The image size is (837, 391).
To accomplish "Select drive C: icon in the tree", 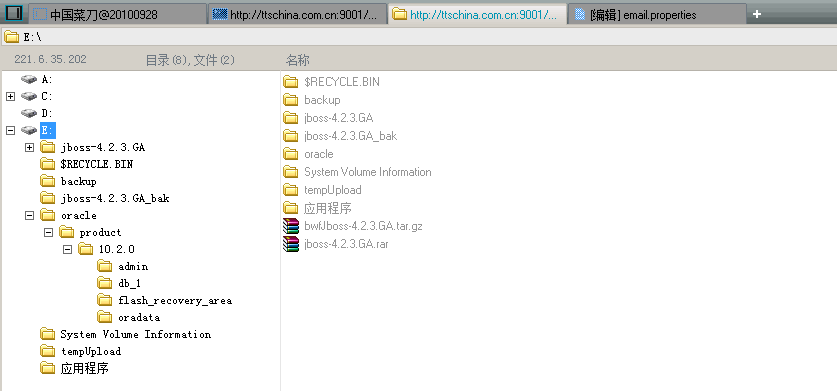I will (29, 97).
